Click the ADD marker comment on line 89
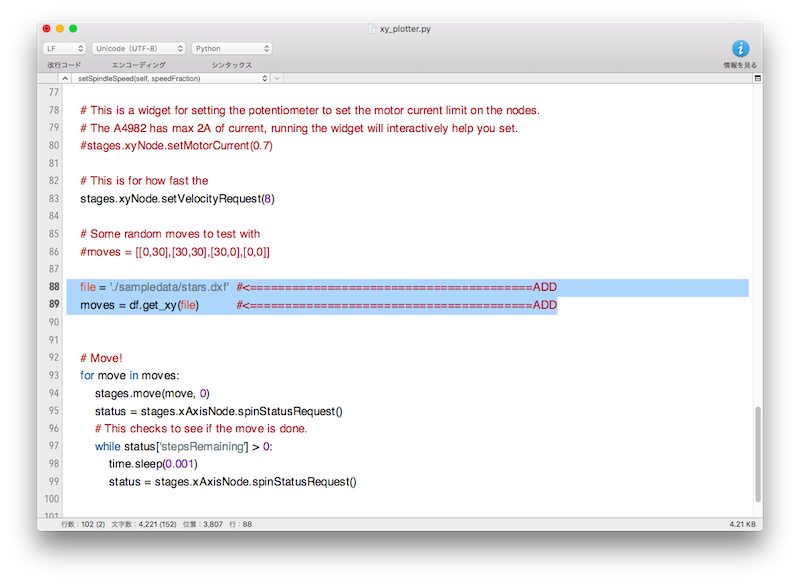The image size is (800, 584). [396, 305]
